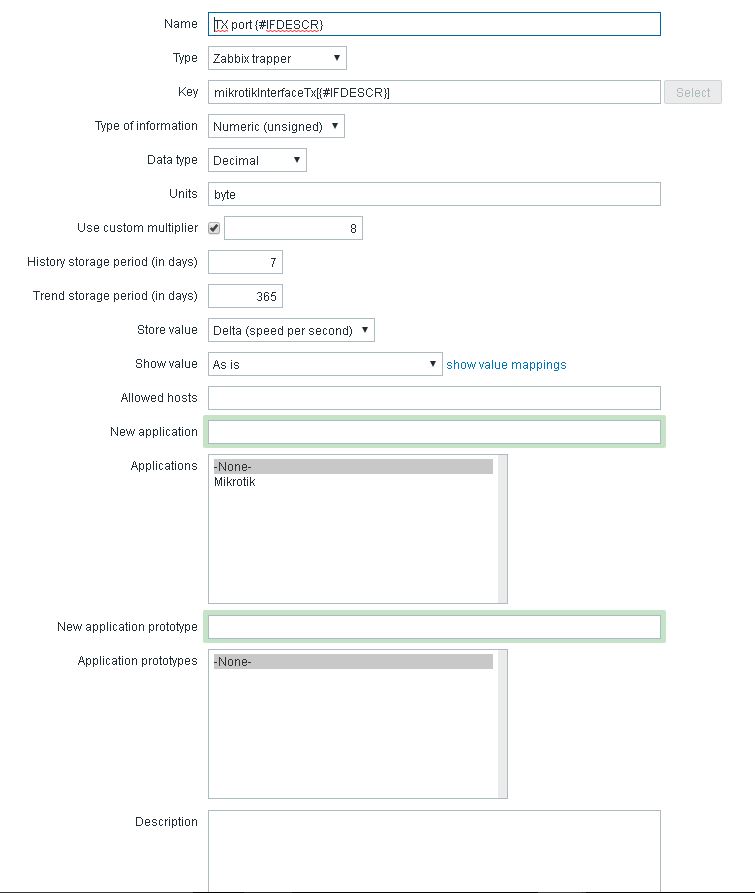Screen dimensions: 755x893
Task: Click the Allowed hosts input field
Action: coord(434,398)
